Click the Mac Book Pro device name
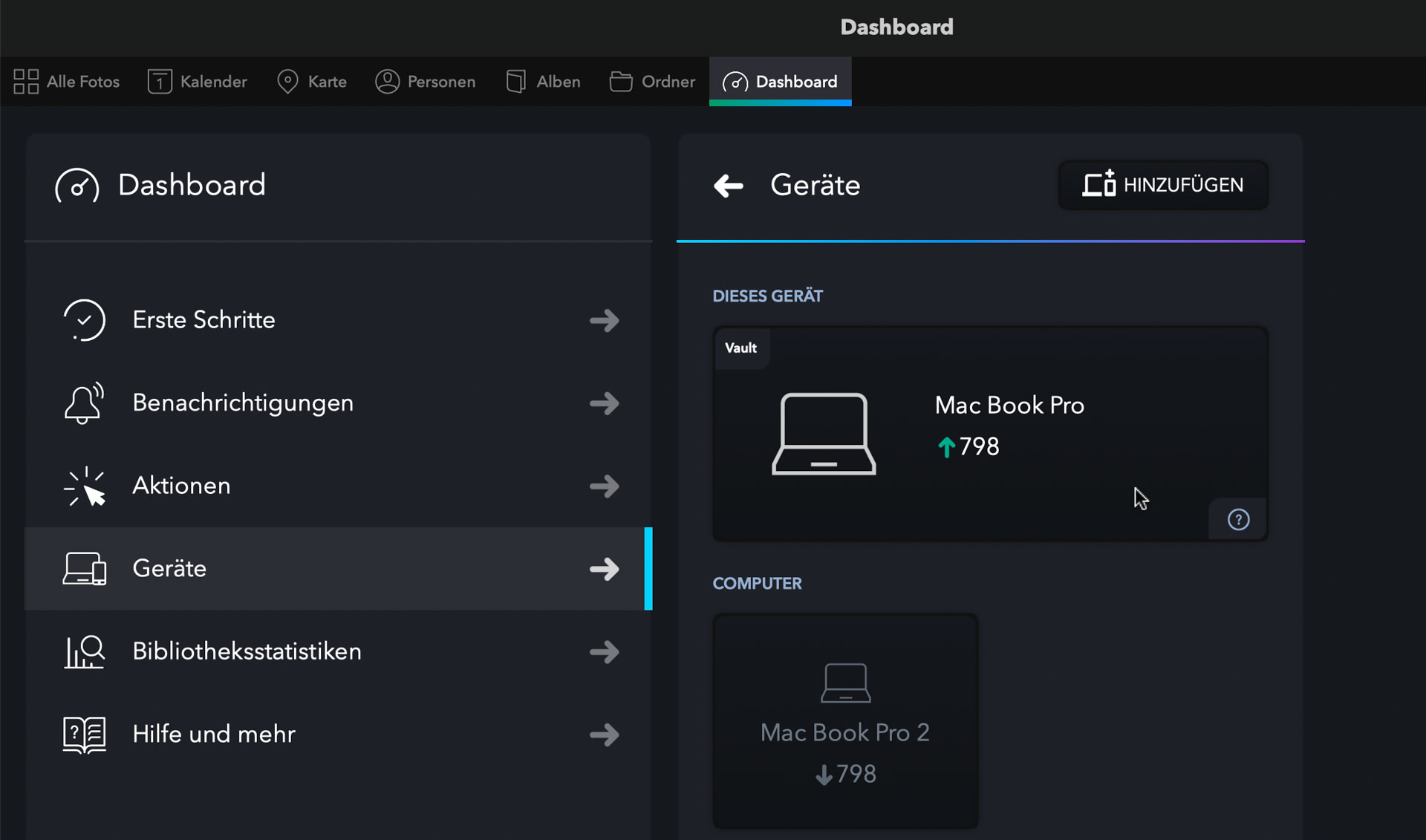 (1009, 406)
